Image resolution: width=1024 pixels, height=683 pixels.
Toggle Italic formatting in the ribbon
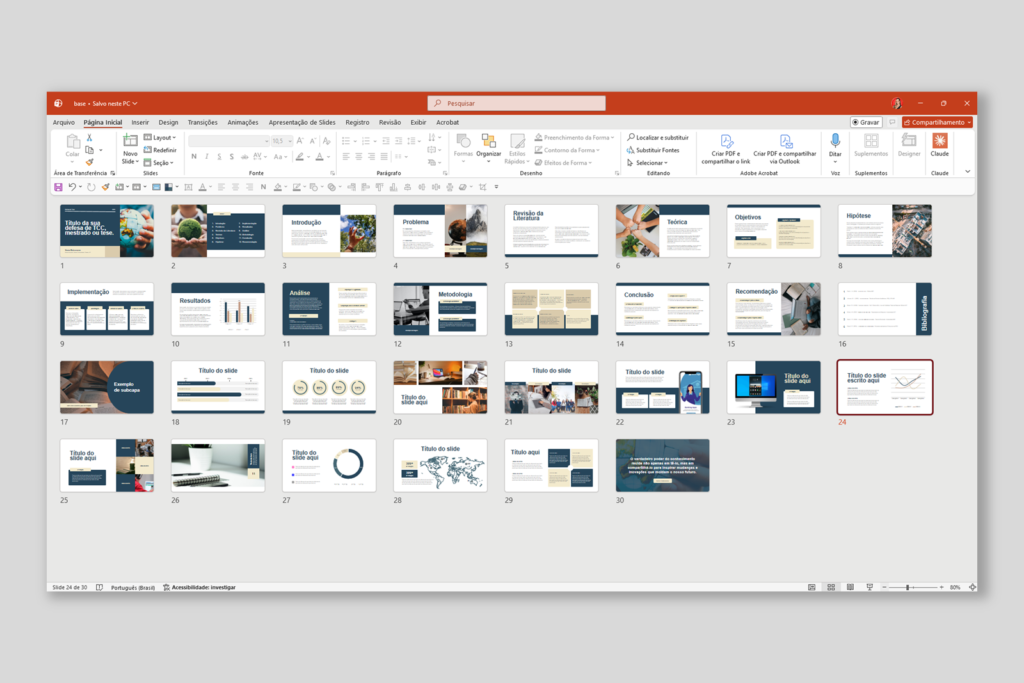click(207, 157)
